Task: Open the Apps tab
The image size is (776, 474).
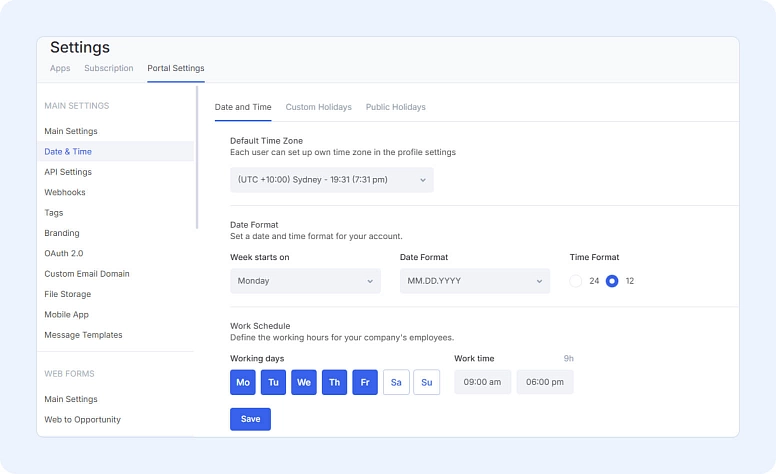Action: click(x=60, y=68)
